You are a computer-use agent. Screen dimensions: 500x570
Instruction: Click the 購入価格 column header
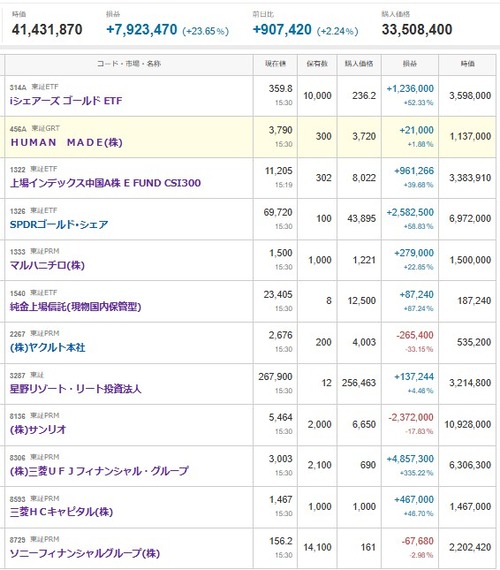pyautogui.click(x=359, y=64)
